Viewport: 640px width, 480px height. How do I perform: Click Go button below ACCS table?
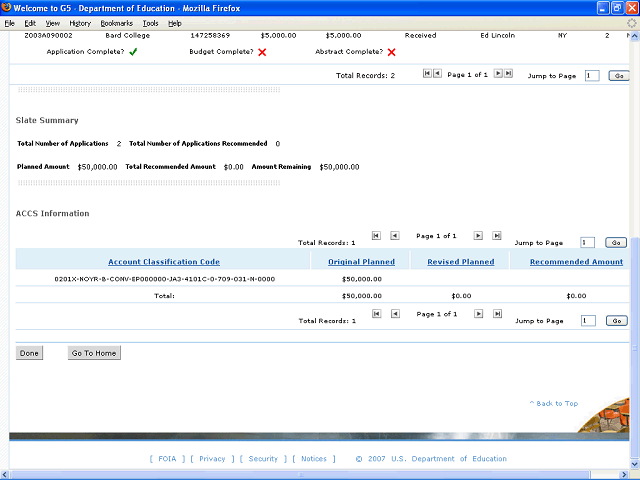(617, 321)
